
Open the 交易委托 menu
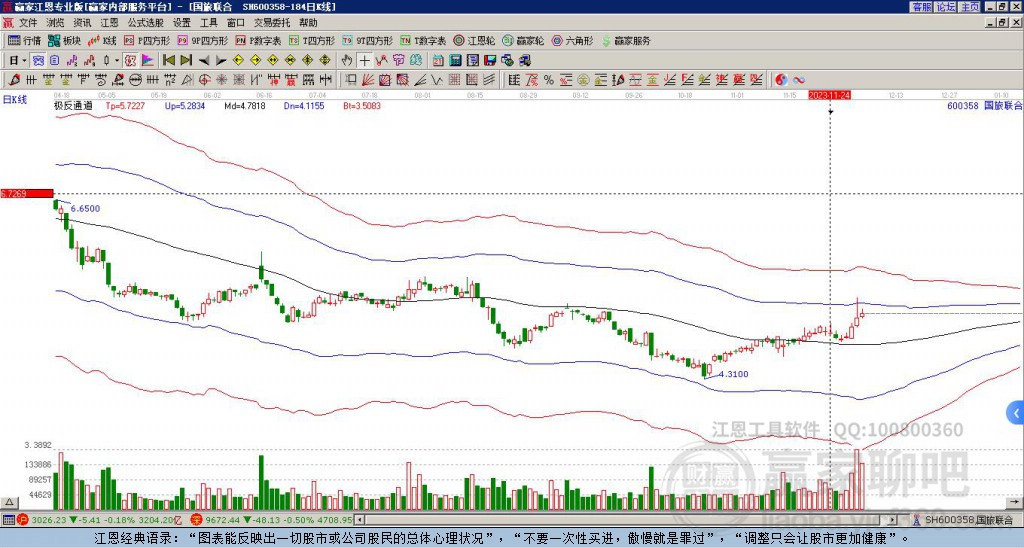(272, 23)
